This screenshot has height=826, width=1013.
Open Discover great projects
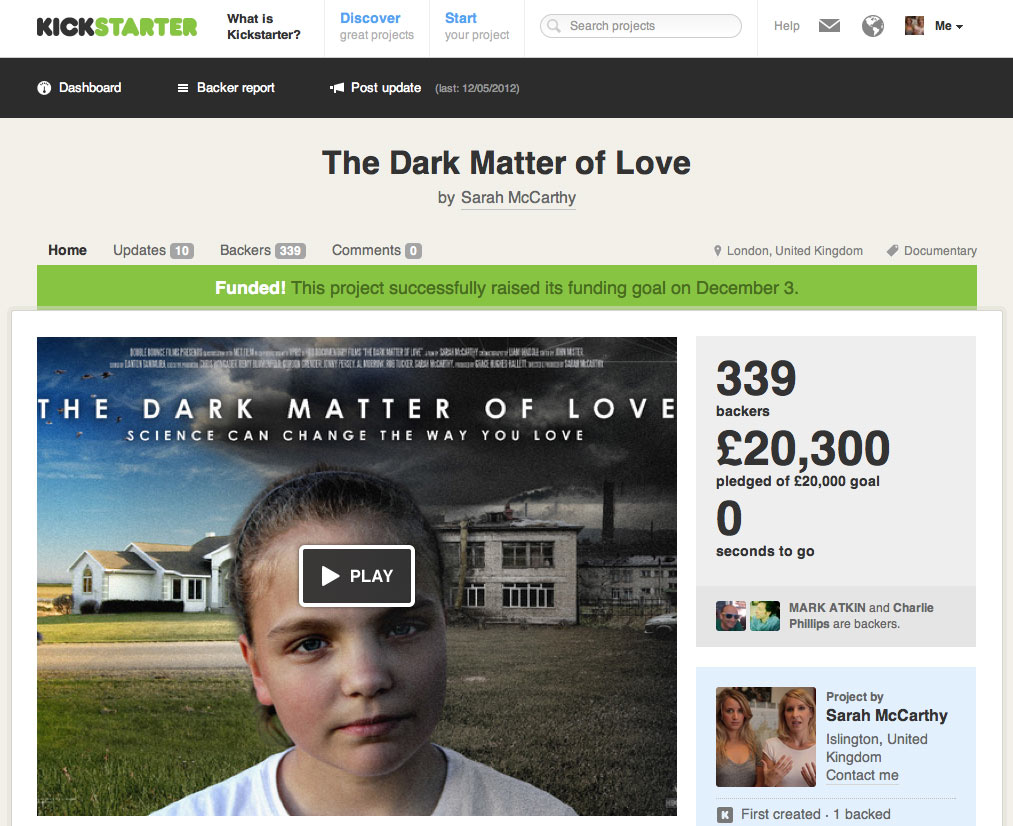pos(377,26)
